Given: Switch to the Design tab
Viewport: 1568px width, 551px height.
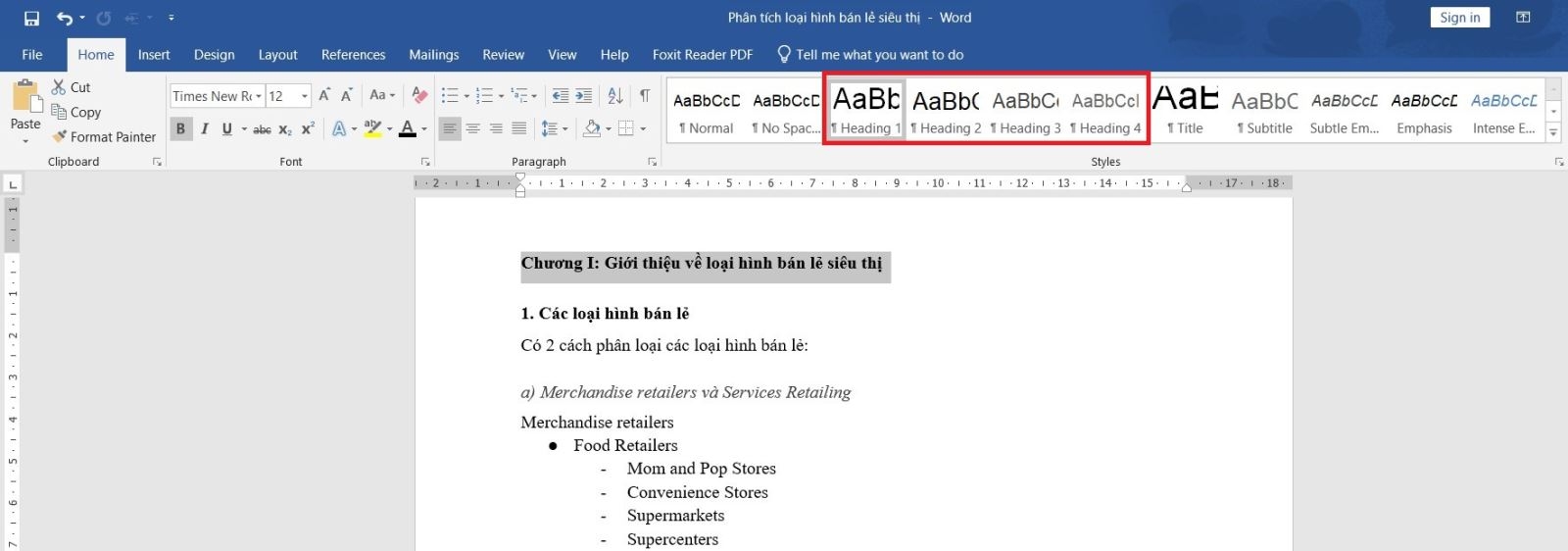Looking at the screenshot, I should [x=214, y=55].
